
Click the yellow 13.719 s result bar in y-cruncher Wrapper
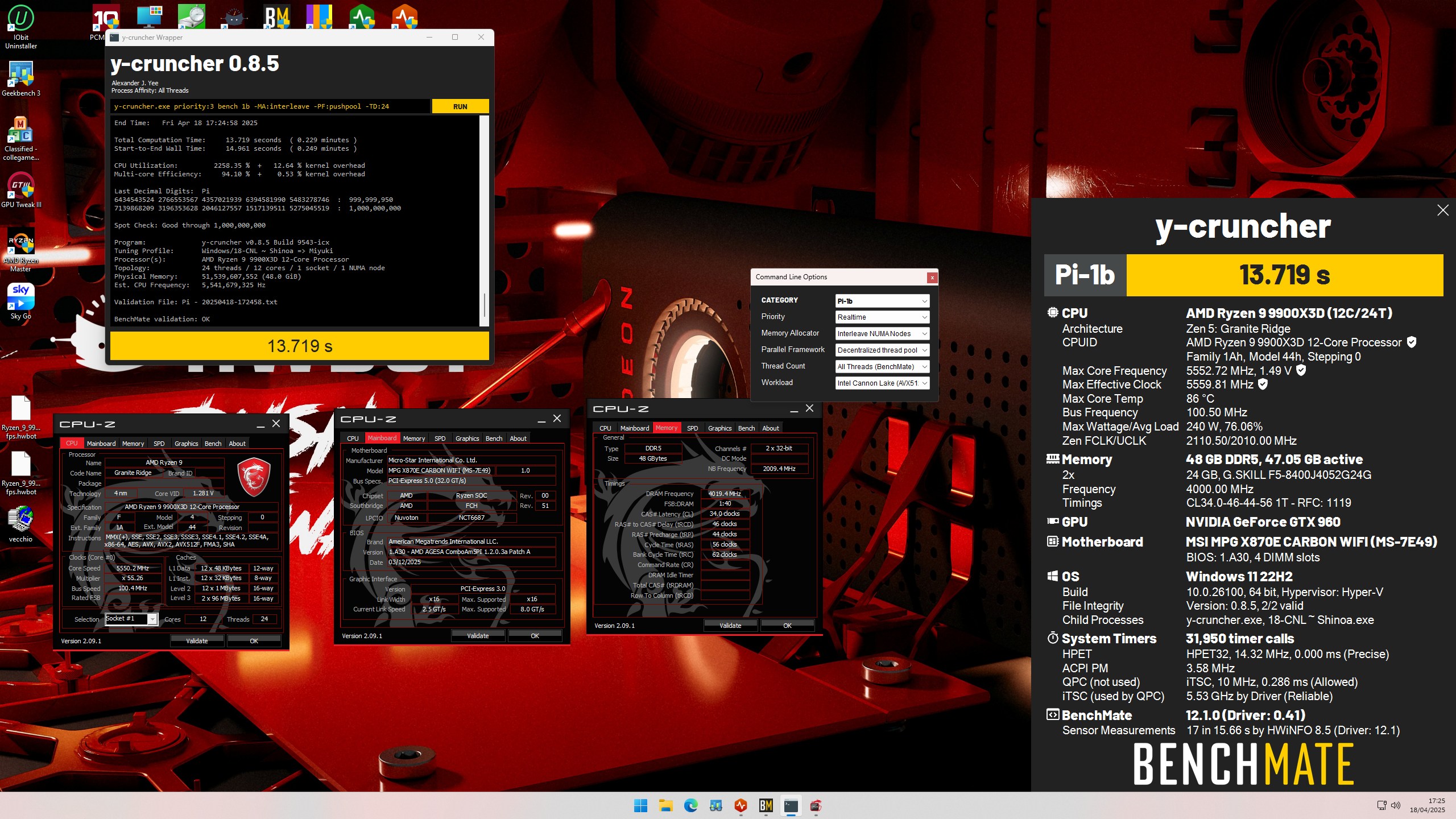point(300,346)
